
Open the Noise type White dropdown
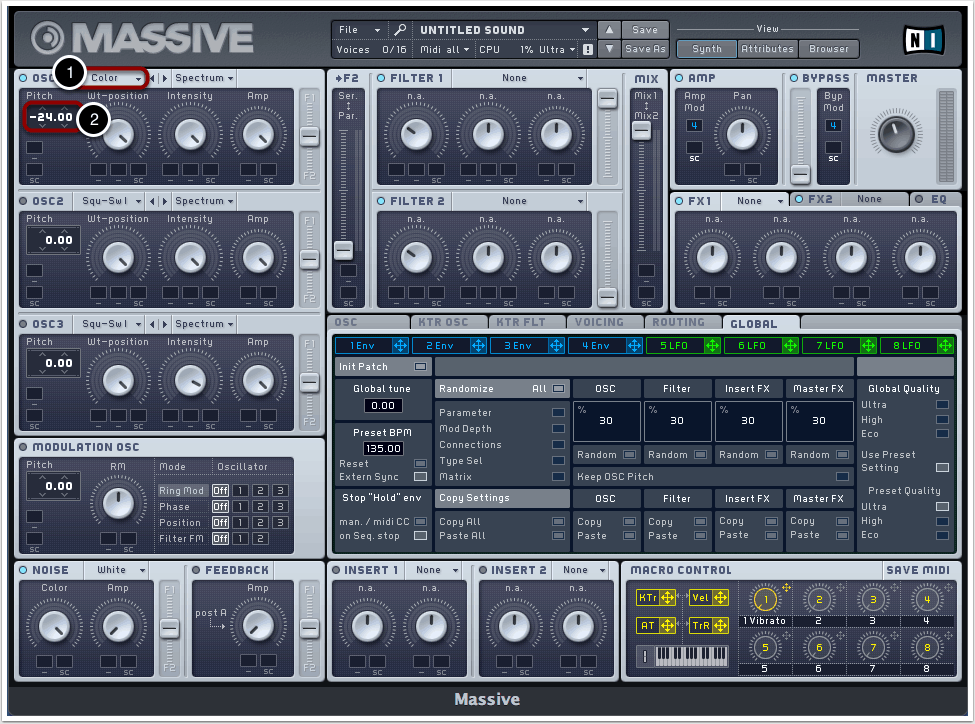[120, 570]
